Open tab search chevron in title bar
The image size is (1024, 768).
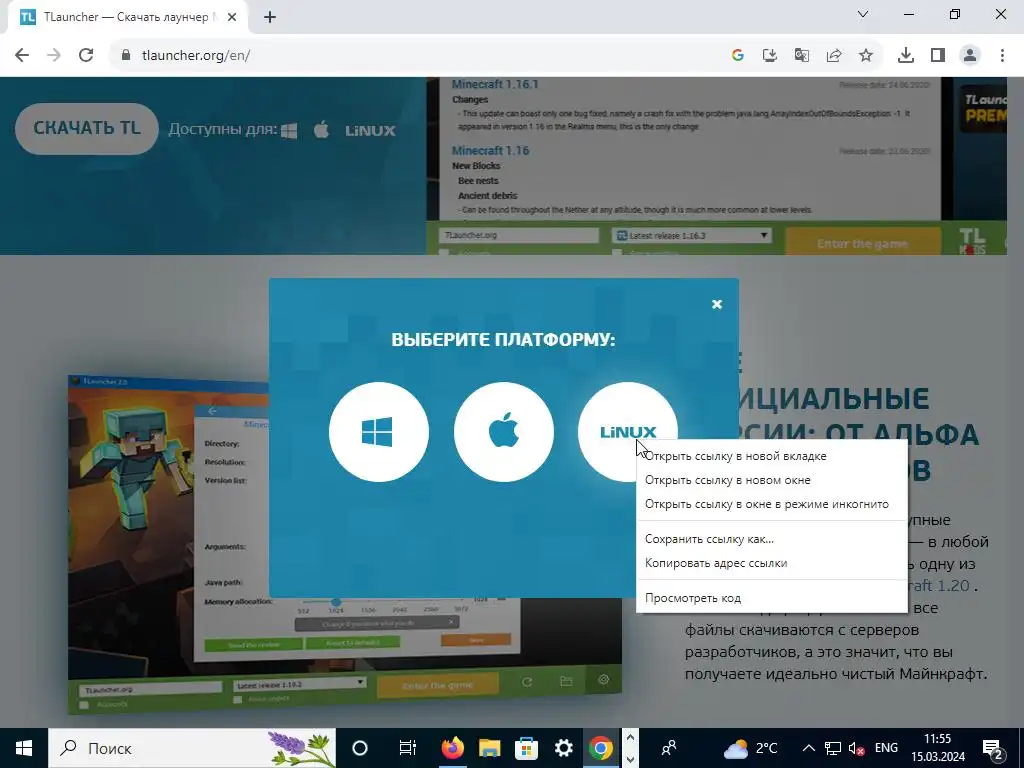click(x=863, y=14)
